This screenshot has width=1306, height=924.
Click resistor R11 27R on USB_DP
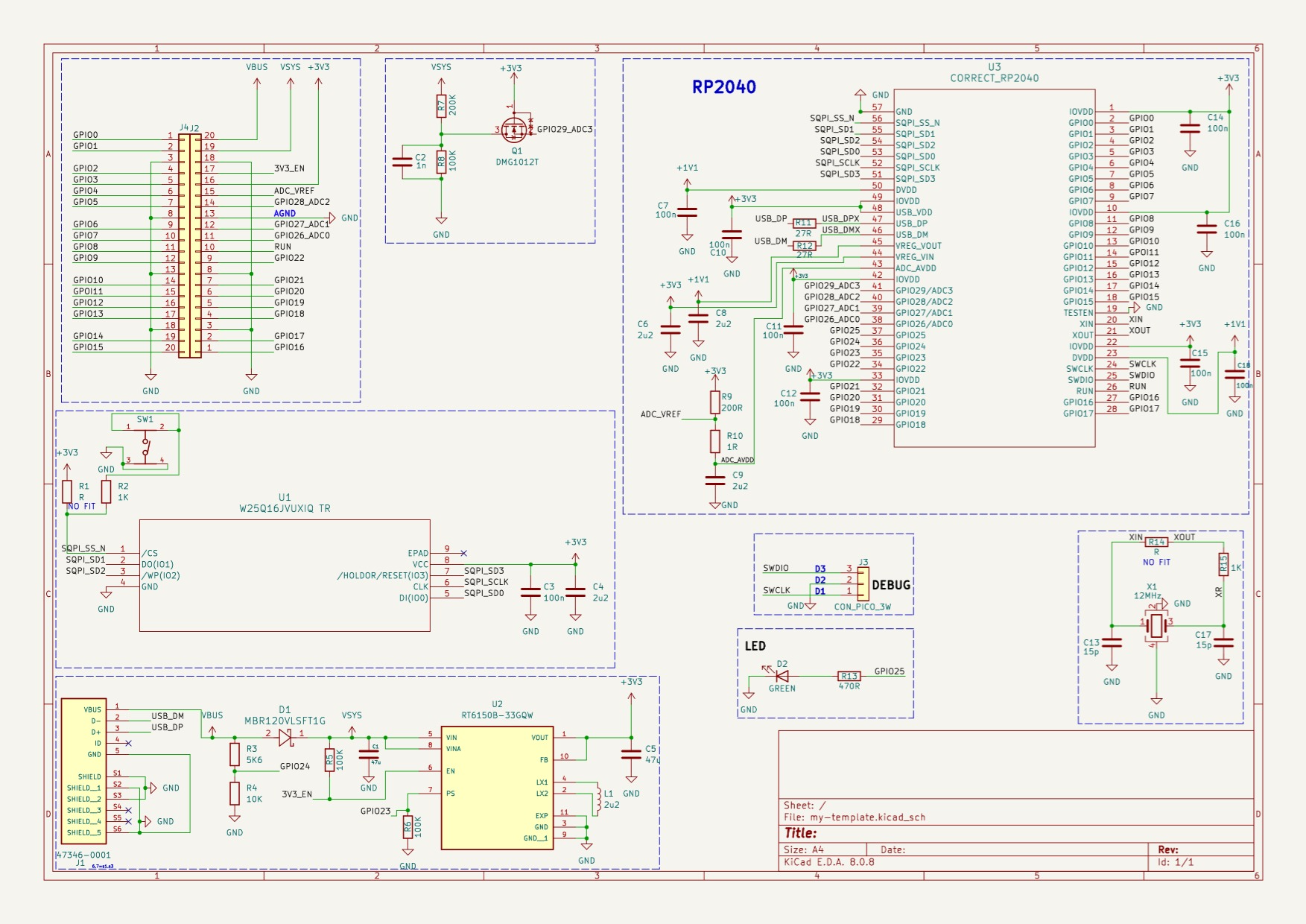click(x=804, y=223)
